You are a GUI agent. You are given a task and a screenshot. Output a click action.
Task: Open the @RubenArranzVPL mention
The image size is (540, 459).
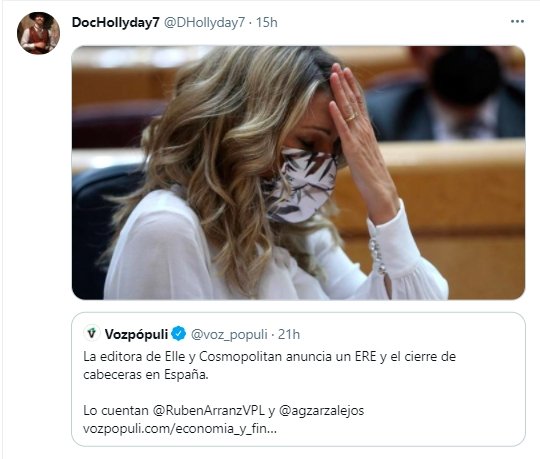pos(208,410)
